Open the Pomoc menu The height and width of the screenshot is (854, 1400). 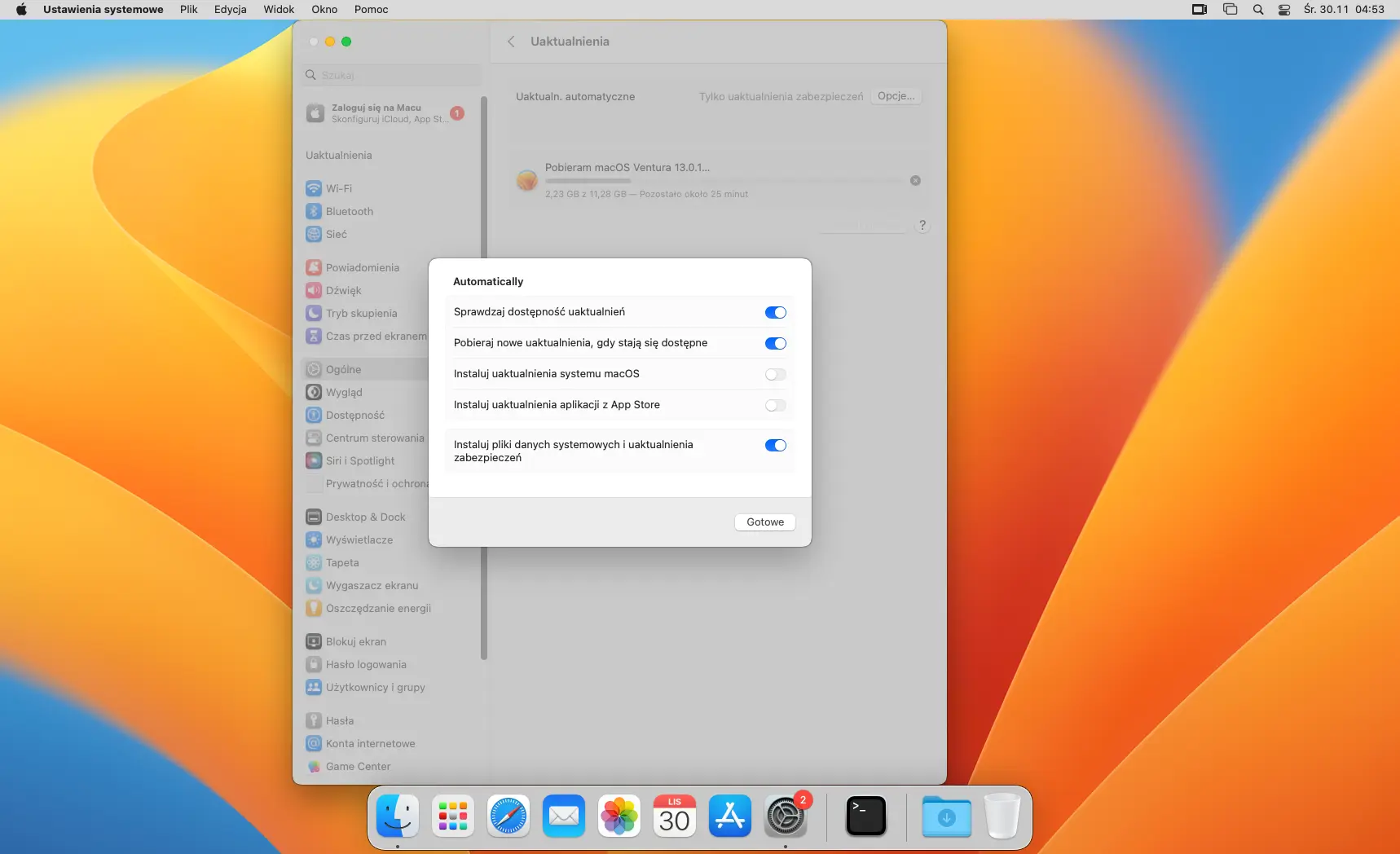pos(371,10)
